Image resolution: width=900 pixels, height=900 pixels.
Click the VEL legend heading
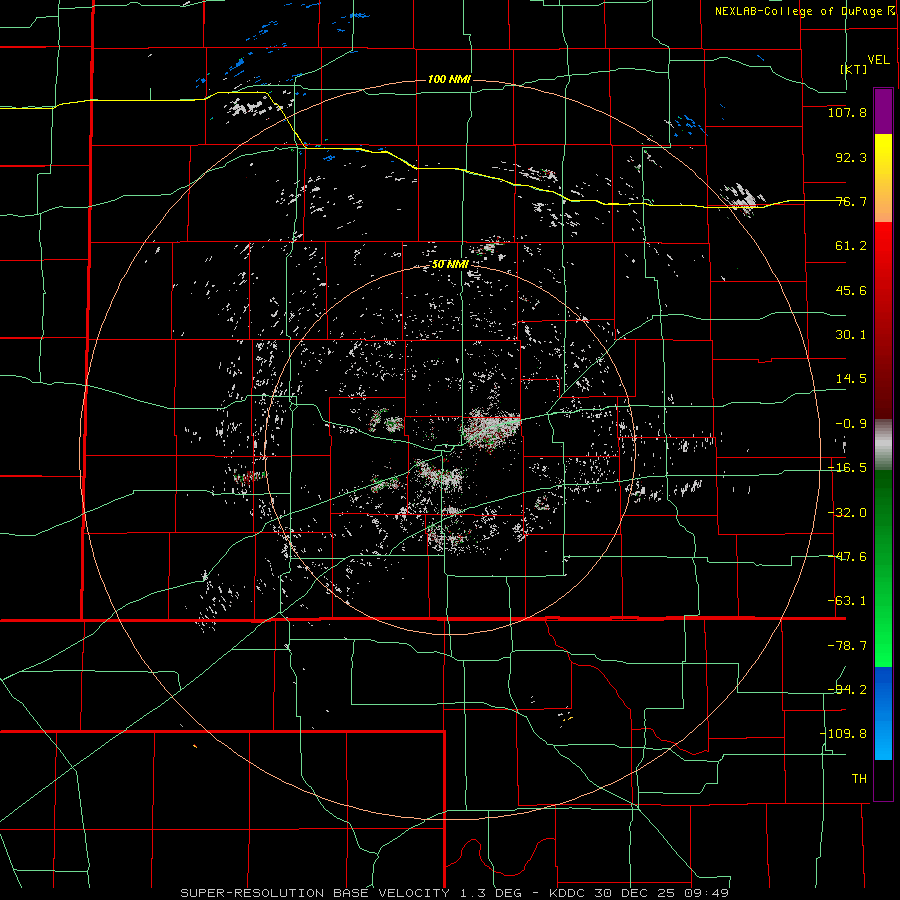[x=878, y=60]
